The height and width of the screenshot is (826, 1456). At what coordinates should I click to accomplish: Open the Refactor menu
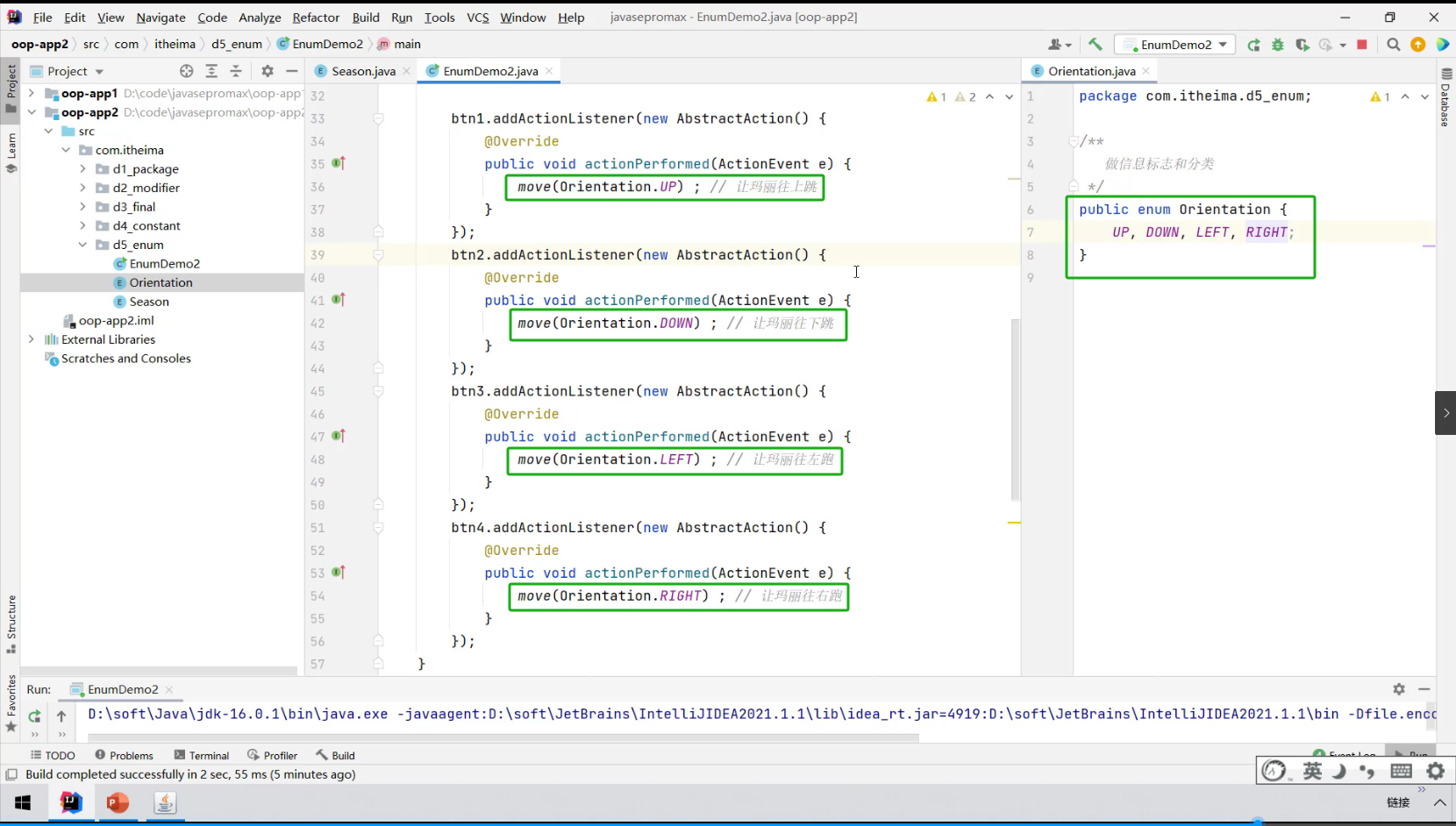click(x=316, y=18)
